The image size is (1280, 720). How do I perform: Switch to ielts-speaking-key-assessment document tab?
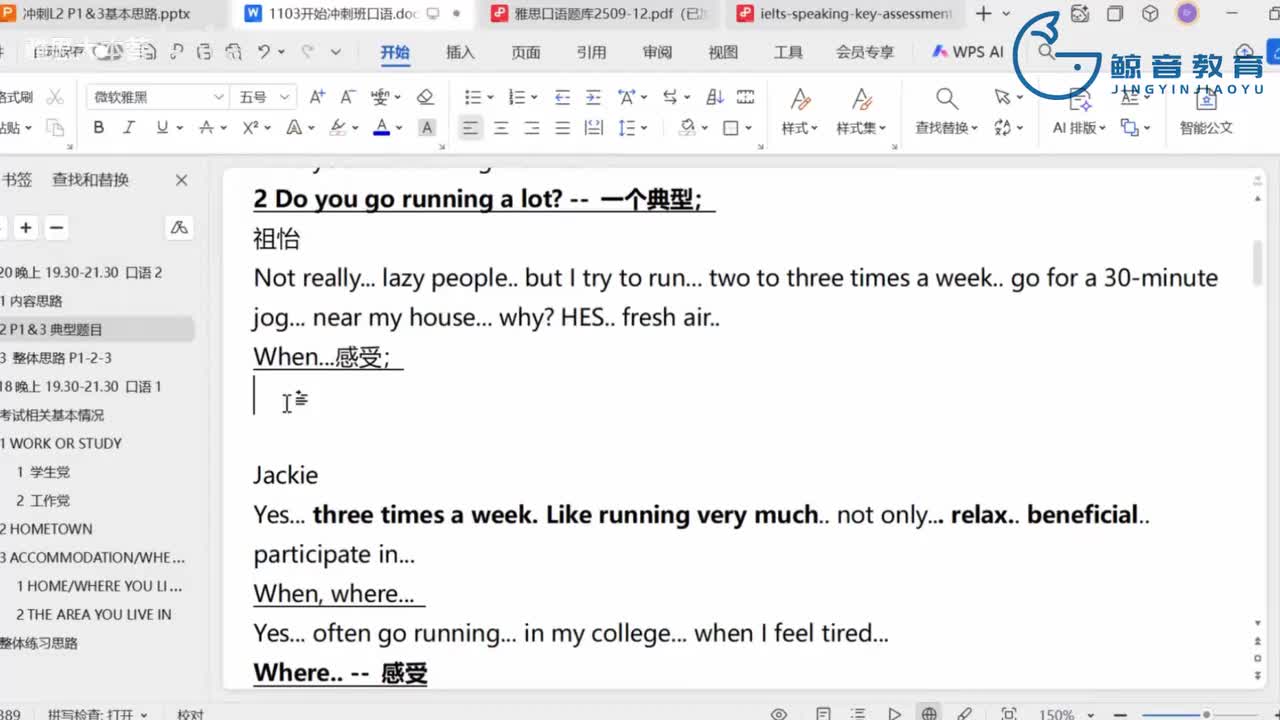pyautogui.click(x=845, y=14)
